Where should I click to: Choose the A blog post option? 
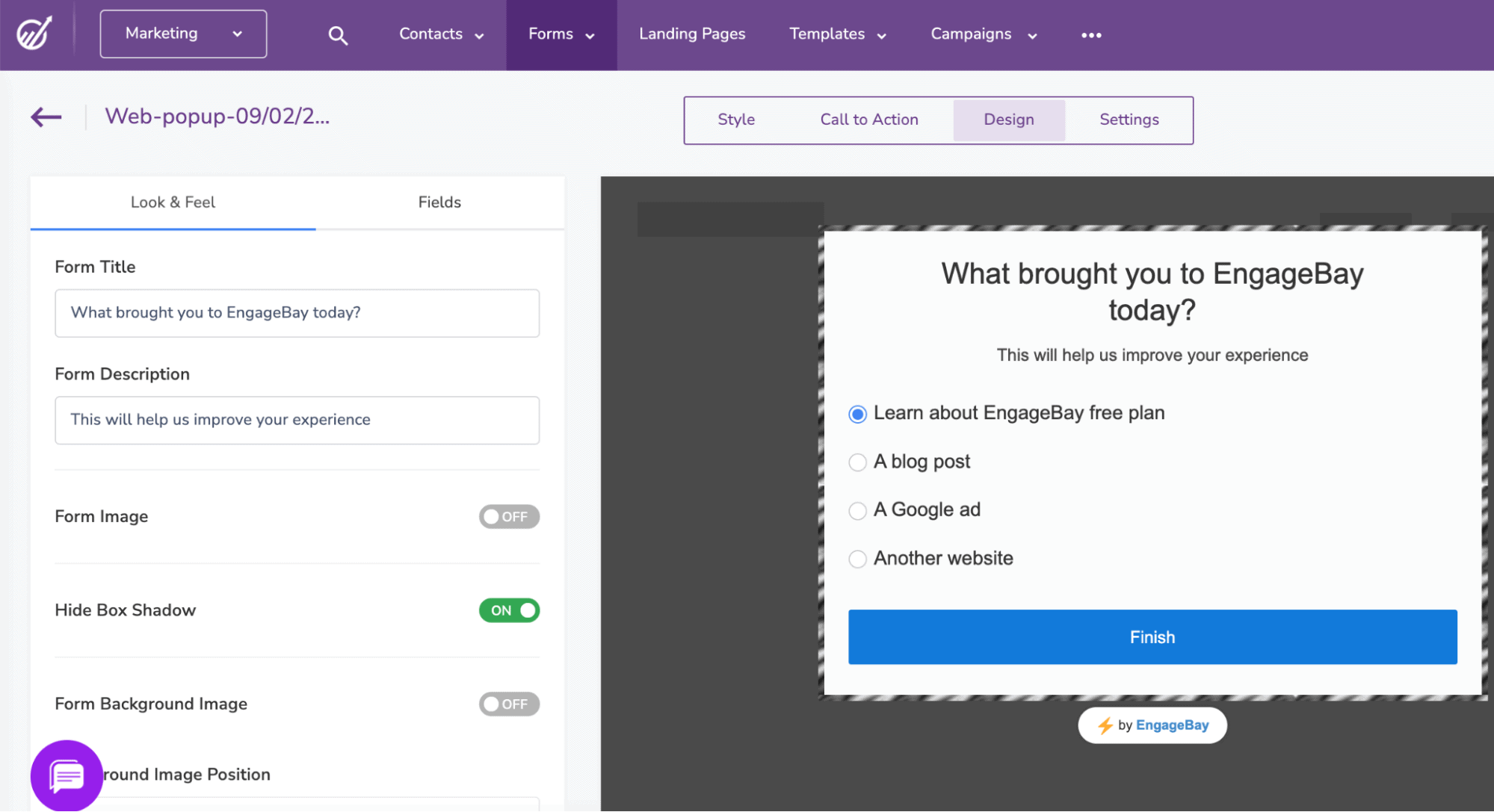pos(857,462)
